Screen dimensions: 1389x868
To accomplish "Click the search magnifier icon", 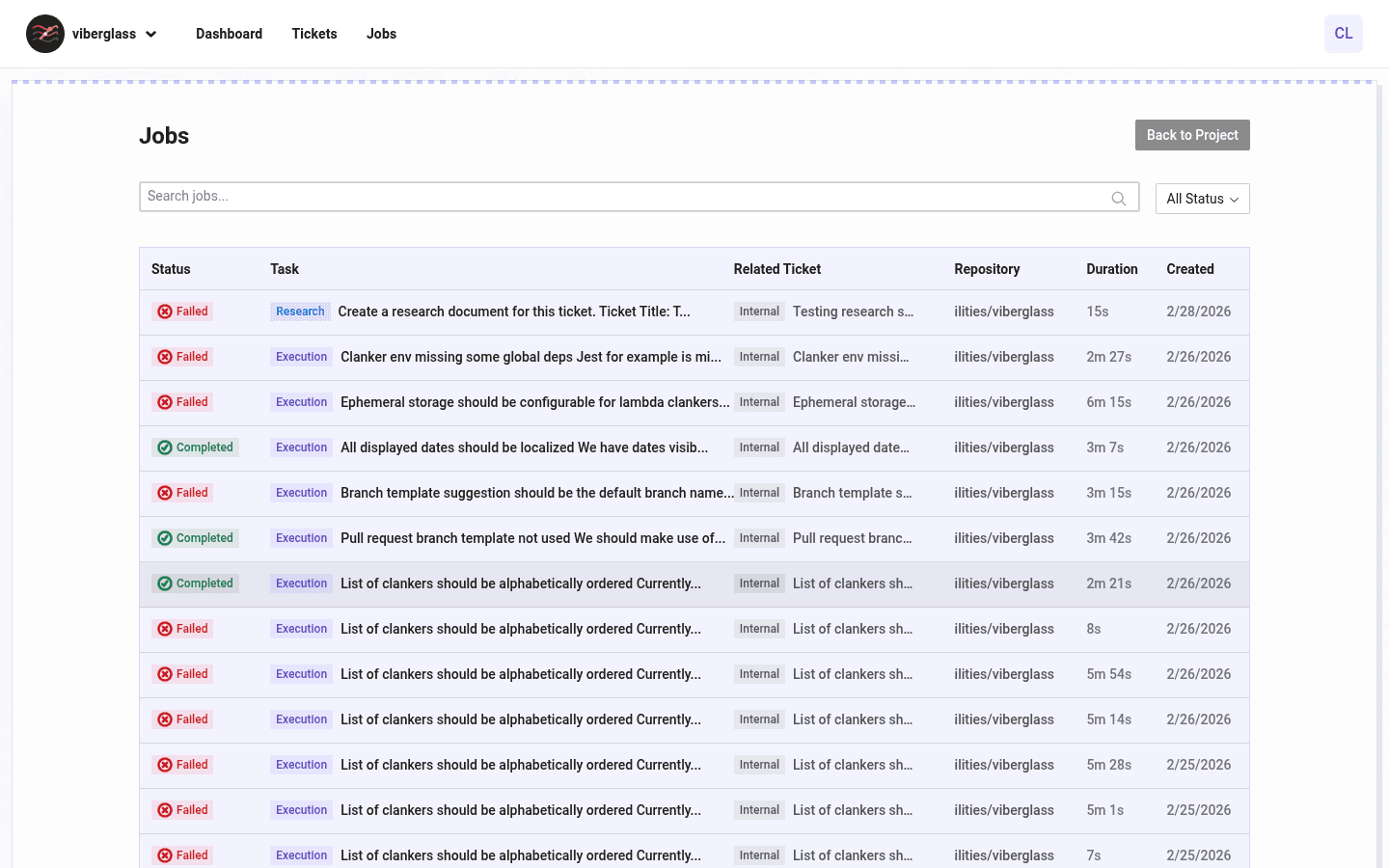I will 1119,198.
